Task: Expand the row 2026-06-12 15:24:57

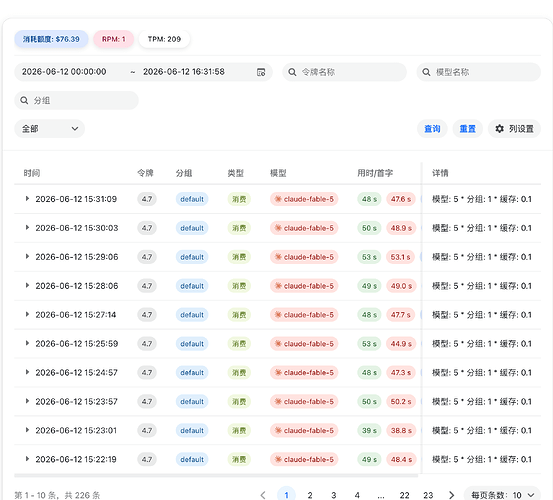Action: pos(27,372)
